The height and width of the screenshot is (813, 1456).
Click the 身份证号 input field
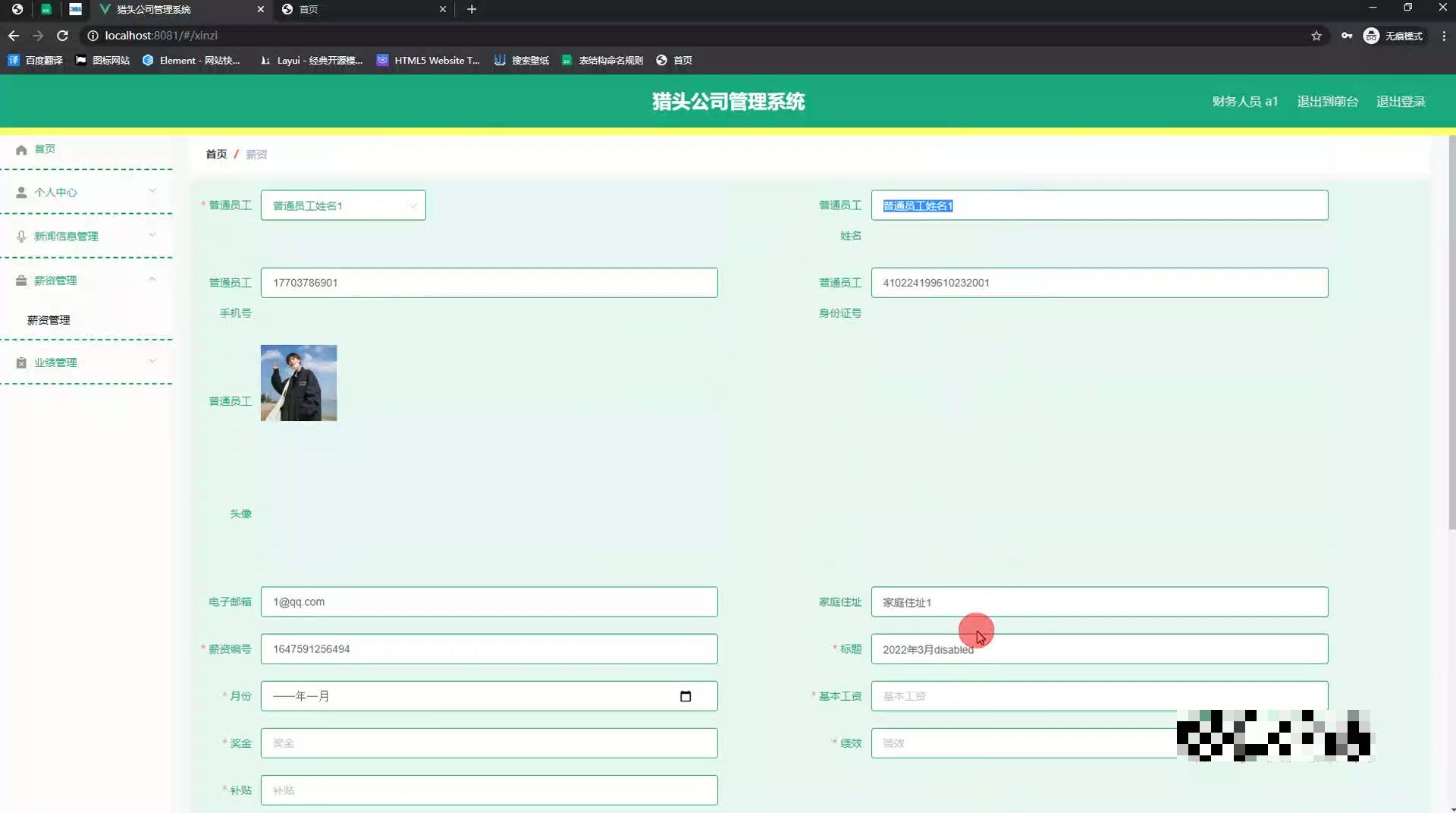(1100, 283)
